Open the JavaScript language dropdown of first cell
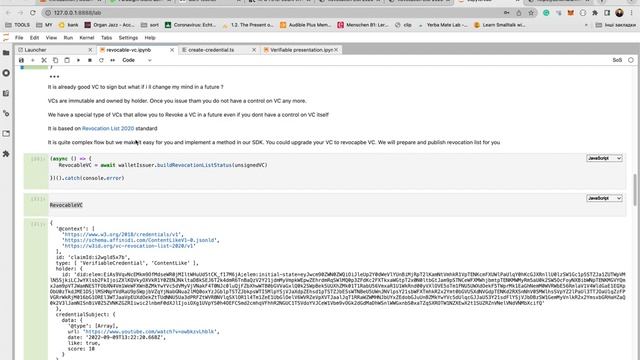 pyautogui.click(x=604, y=158)
